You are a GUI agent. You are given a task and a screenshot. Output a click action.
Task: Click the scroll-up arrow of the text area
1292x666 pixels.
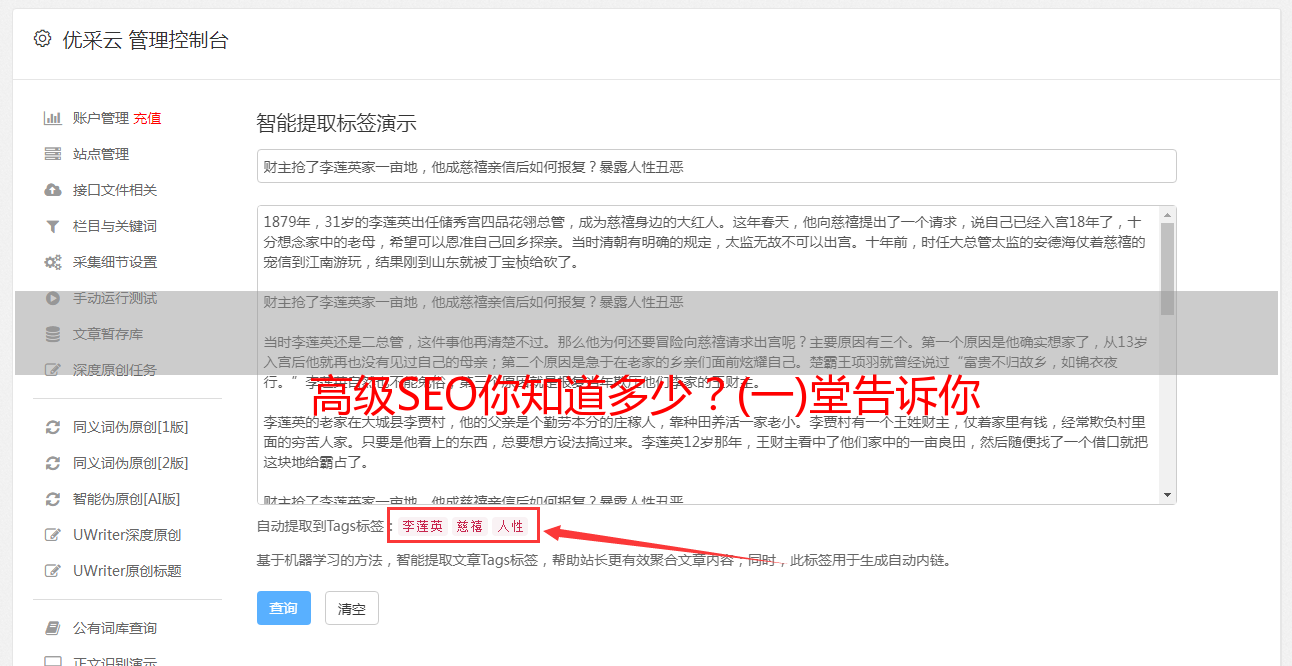[1167, 214]
